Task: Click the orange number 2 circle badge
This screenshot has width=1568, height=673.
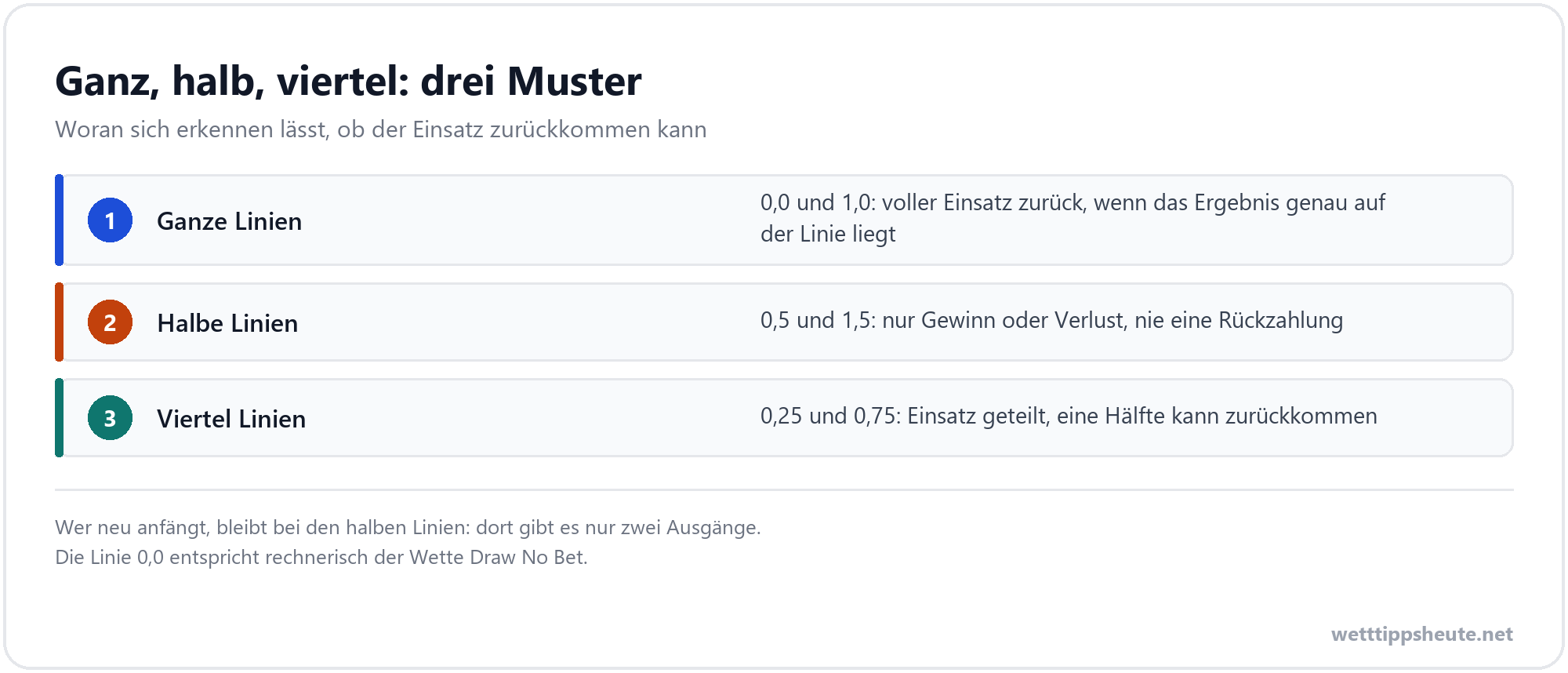Action: click(110, 322)
